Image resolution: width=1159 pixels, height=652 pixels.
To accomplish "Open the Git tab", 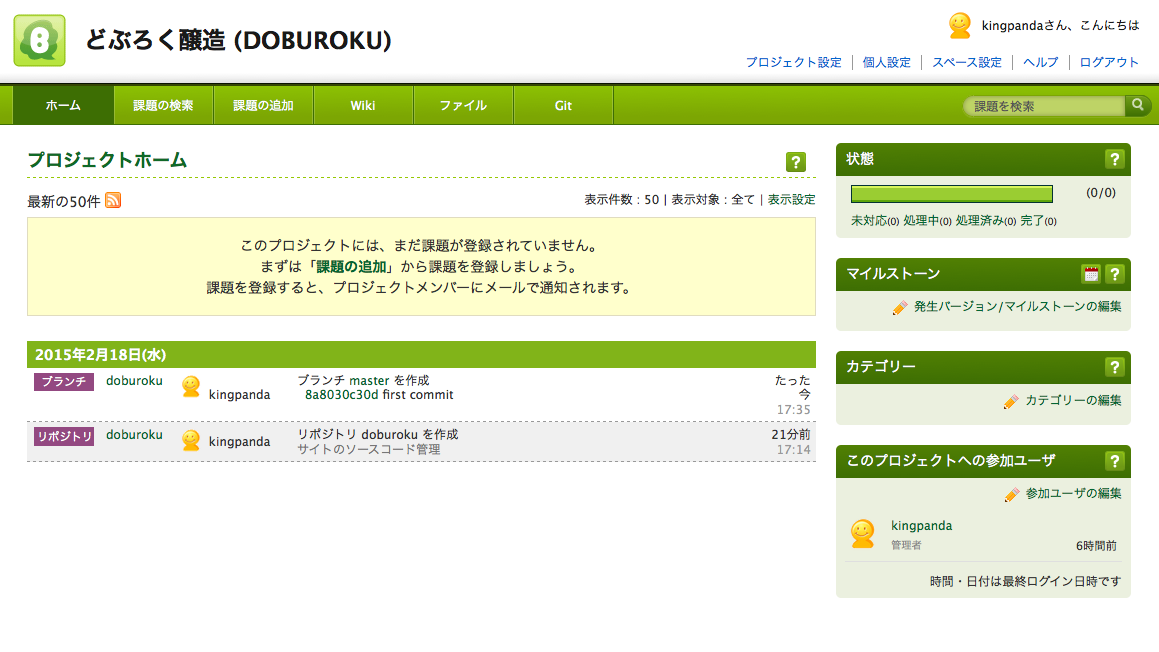I will 563,104.
